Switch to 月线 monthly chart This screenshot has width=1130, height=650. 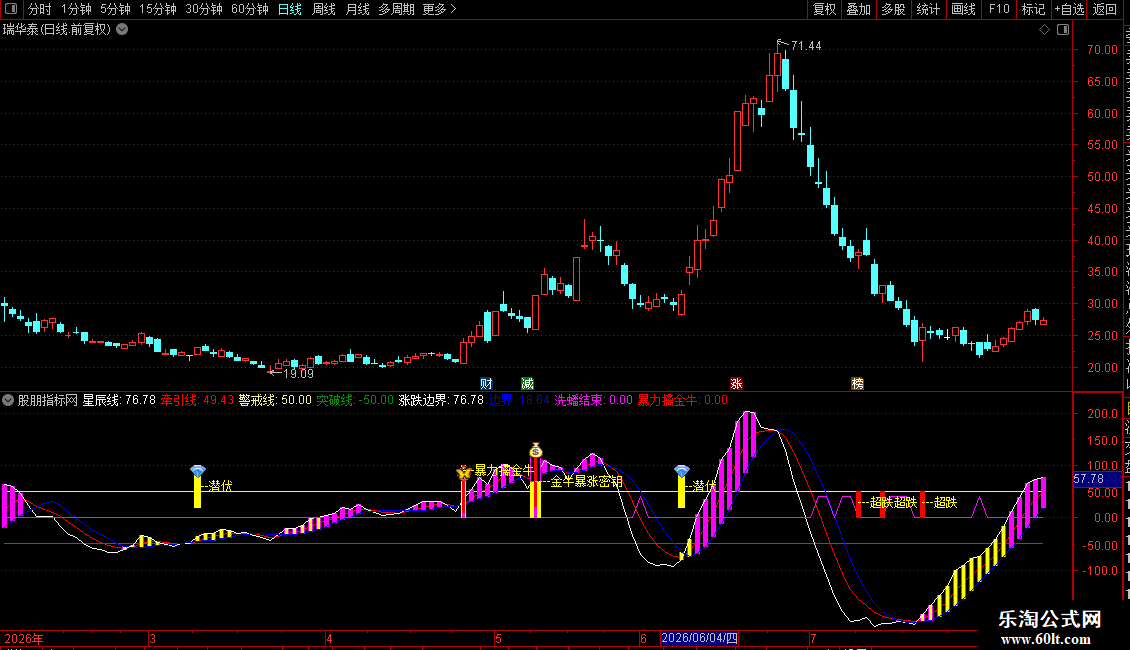(x=357, y=9)
